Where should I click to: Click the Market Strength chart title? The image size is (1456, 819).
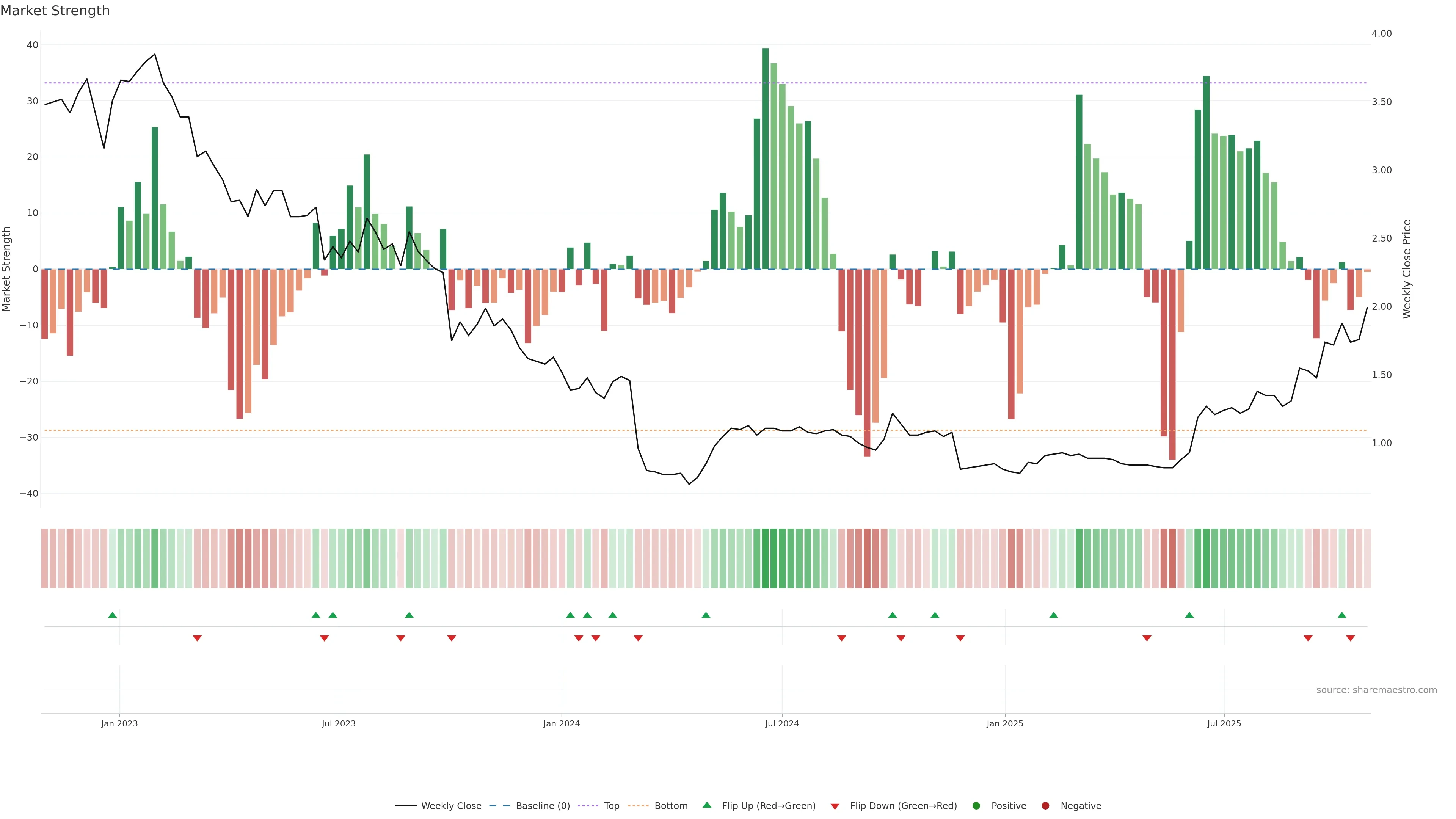click(55, 11)
